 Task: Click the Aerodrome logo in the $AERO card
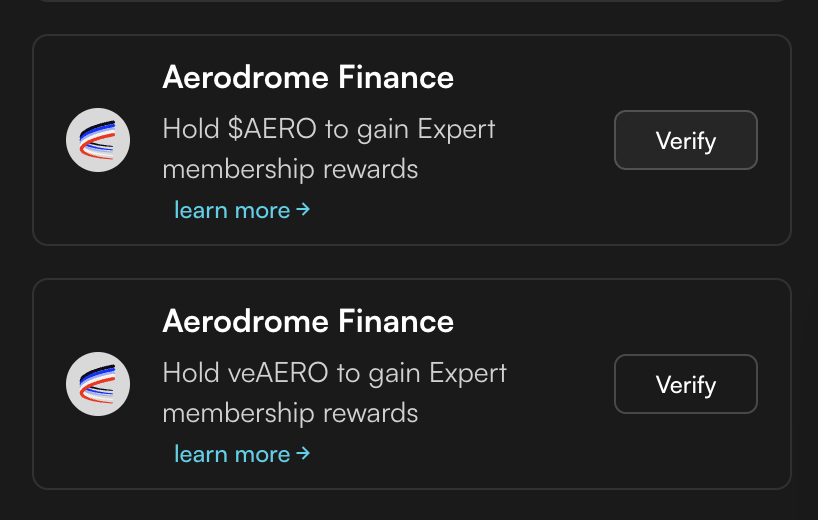click(98, 140)
